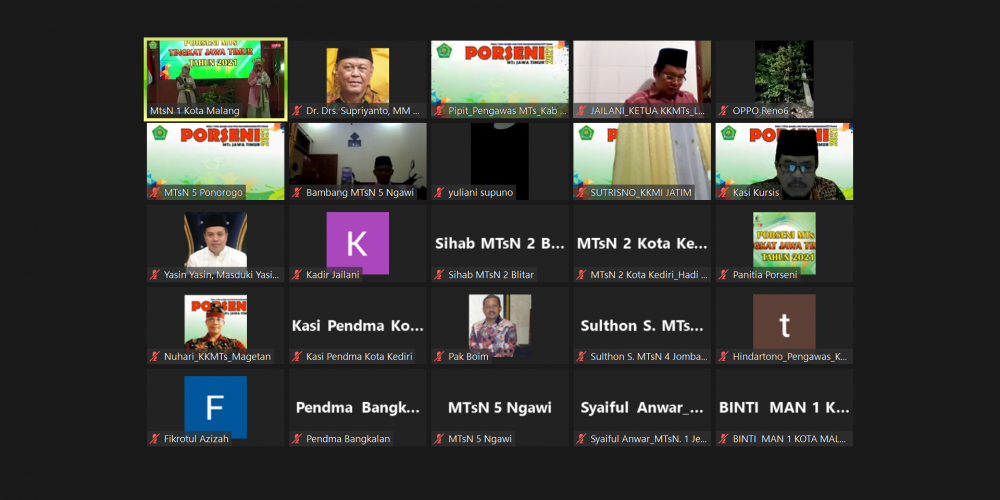Click the 'Fikrotul Azizah' name label
The image size is (1000, 500).
tap(196, 439)
